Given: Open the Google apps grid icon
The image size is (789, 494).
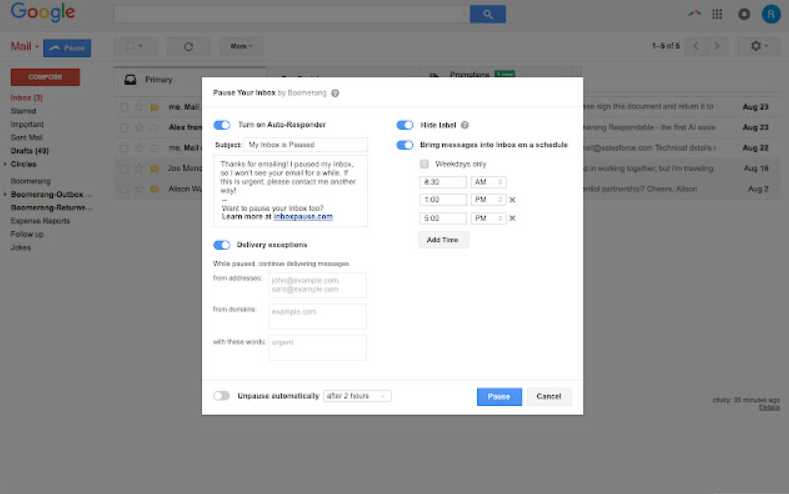Looking at the screenshot, I should point(717,14).
